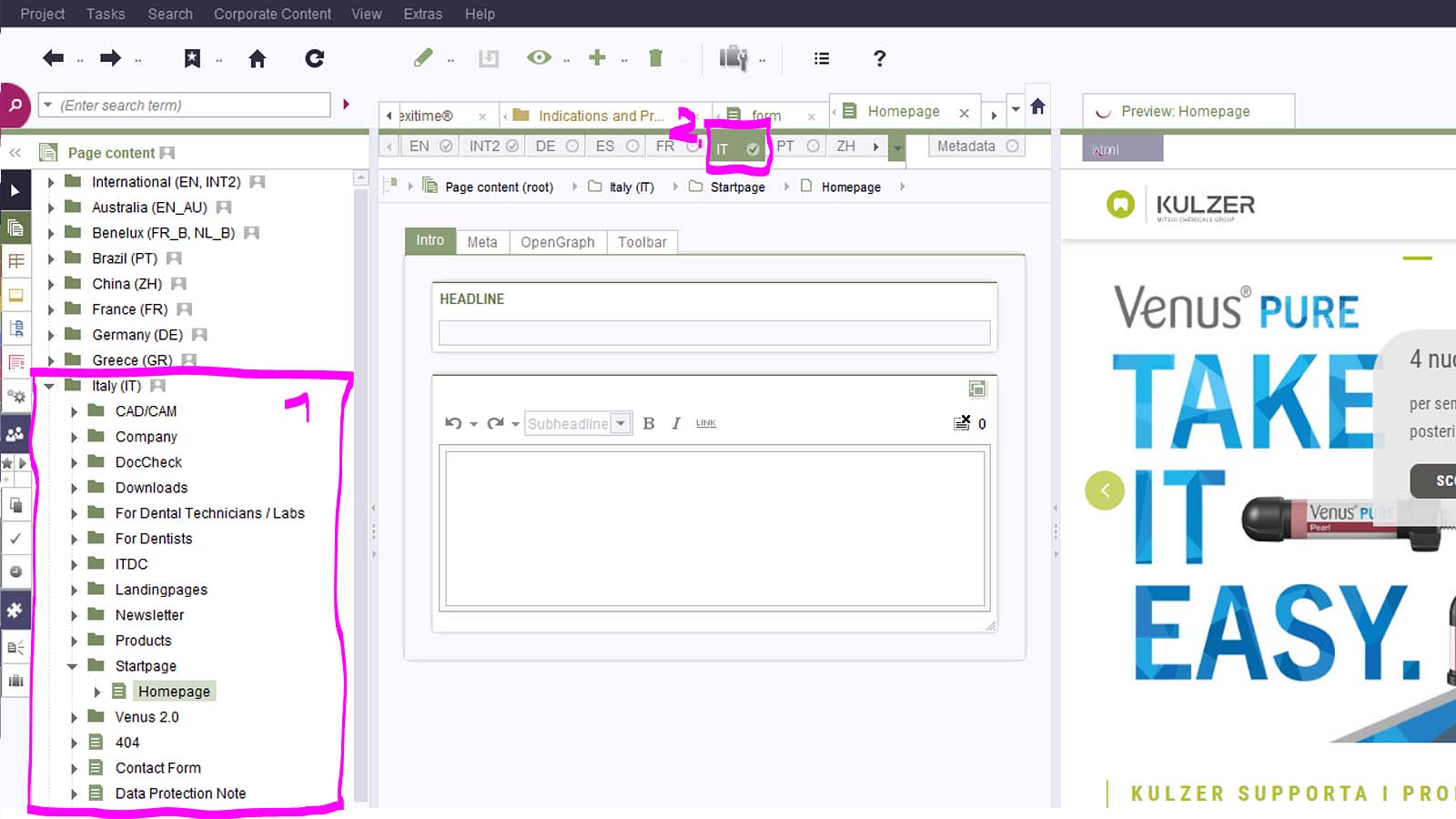Switch to the OpenGraph tab
This screenshot has height=819, width=1456.
point(557,242)
